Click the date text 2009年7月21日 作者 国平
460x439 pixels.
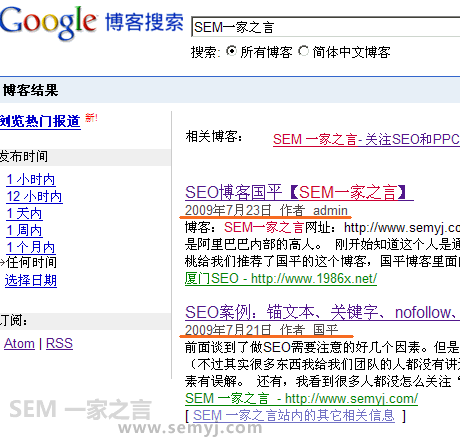pyautogui.click(x=262, y=330)
